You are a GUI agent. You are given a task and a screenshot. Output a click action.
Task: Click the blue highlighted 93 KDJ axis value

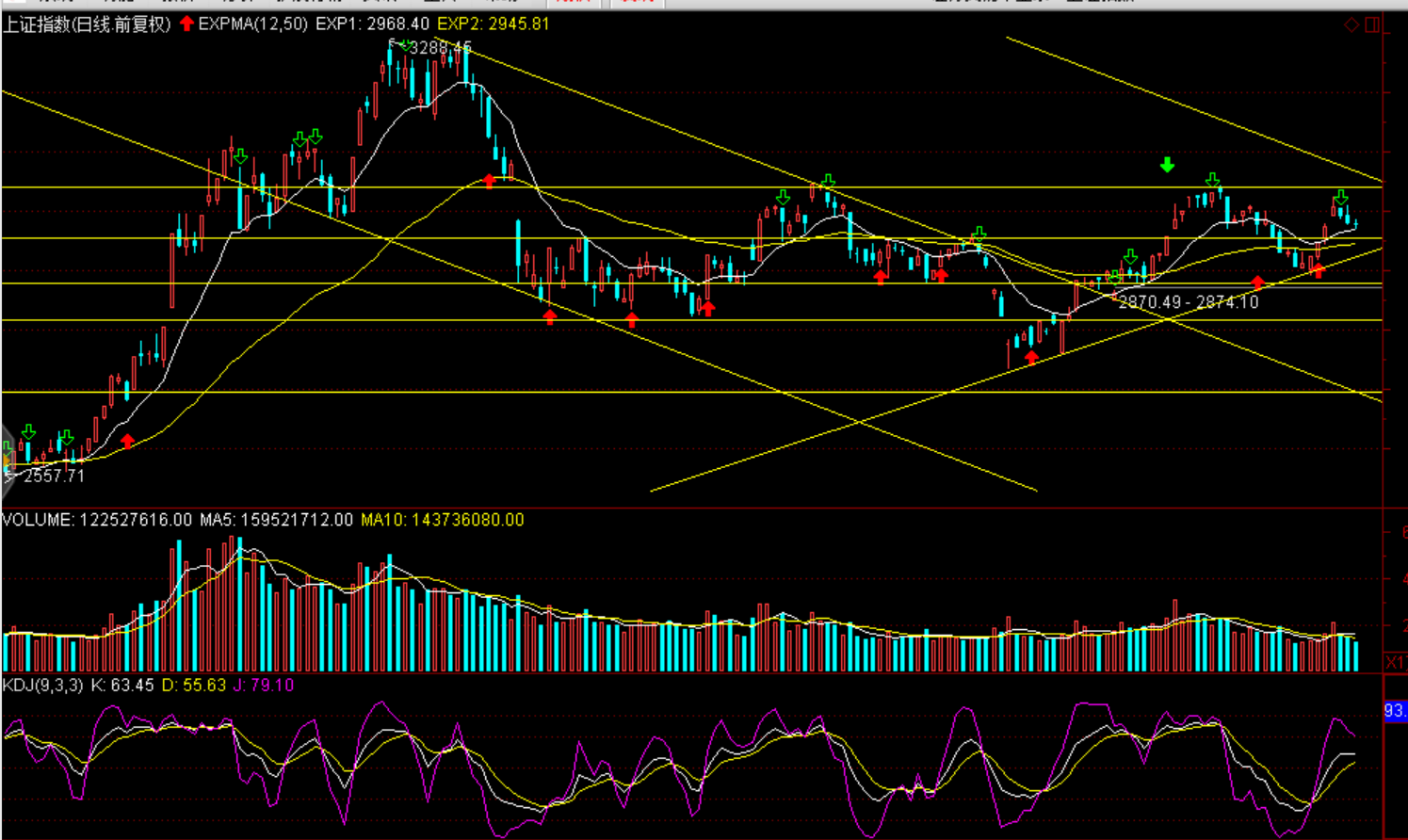tap(1395, 711)
